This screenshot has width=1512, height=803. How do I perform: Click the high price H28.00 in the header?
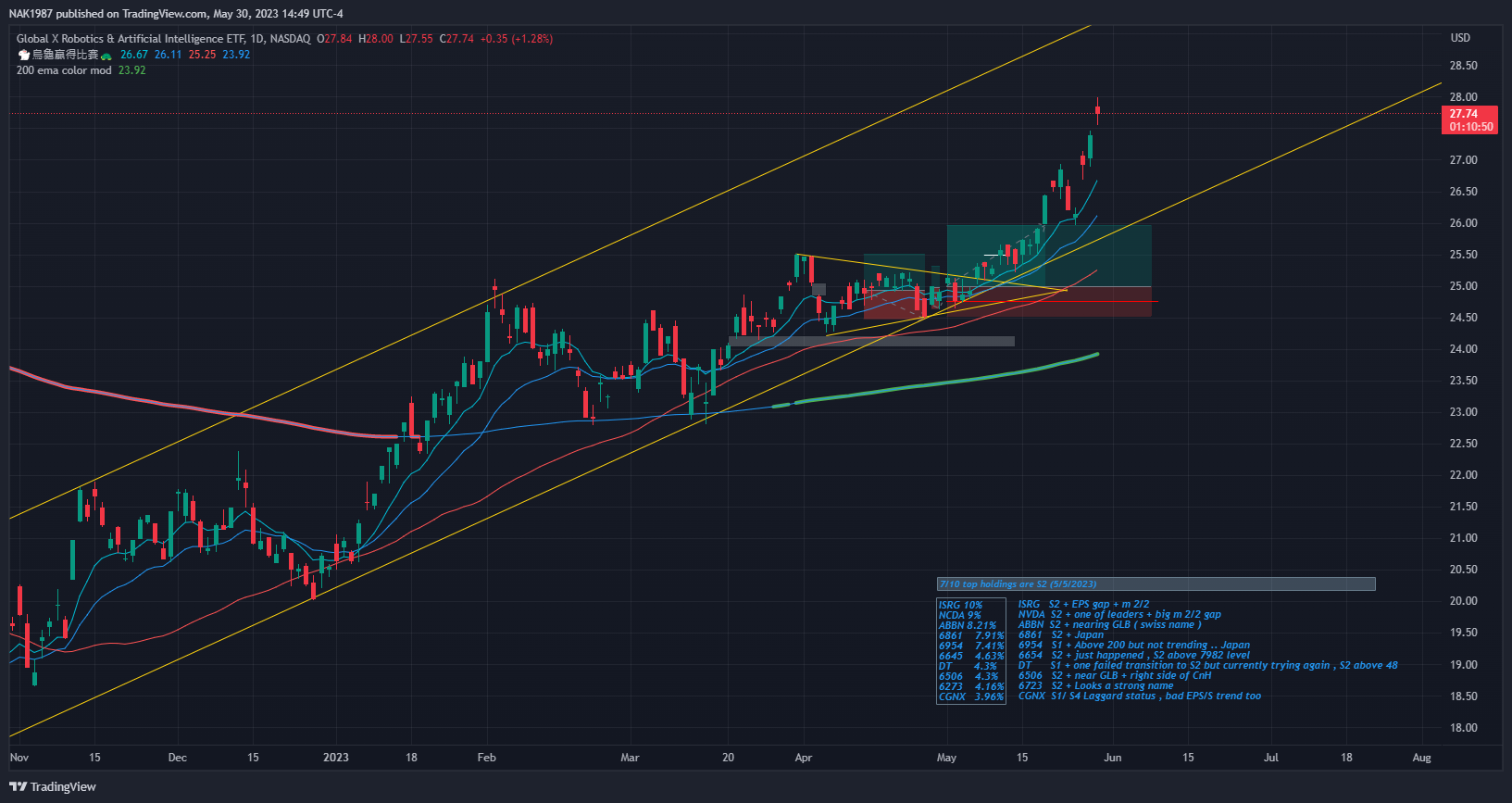[x=377, y=39]
